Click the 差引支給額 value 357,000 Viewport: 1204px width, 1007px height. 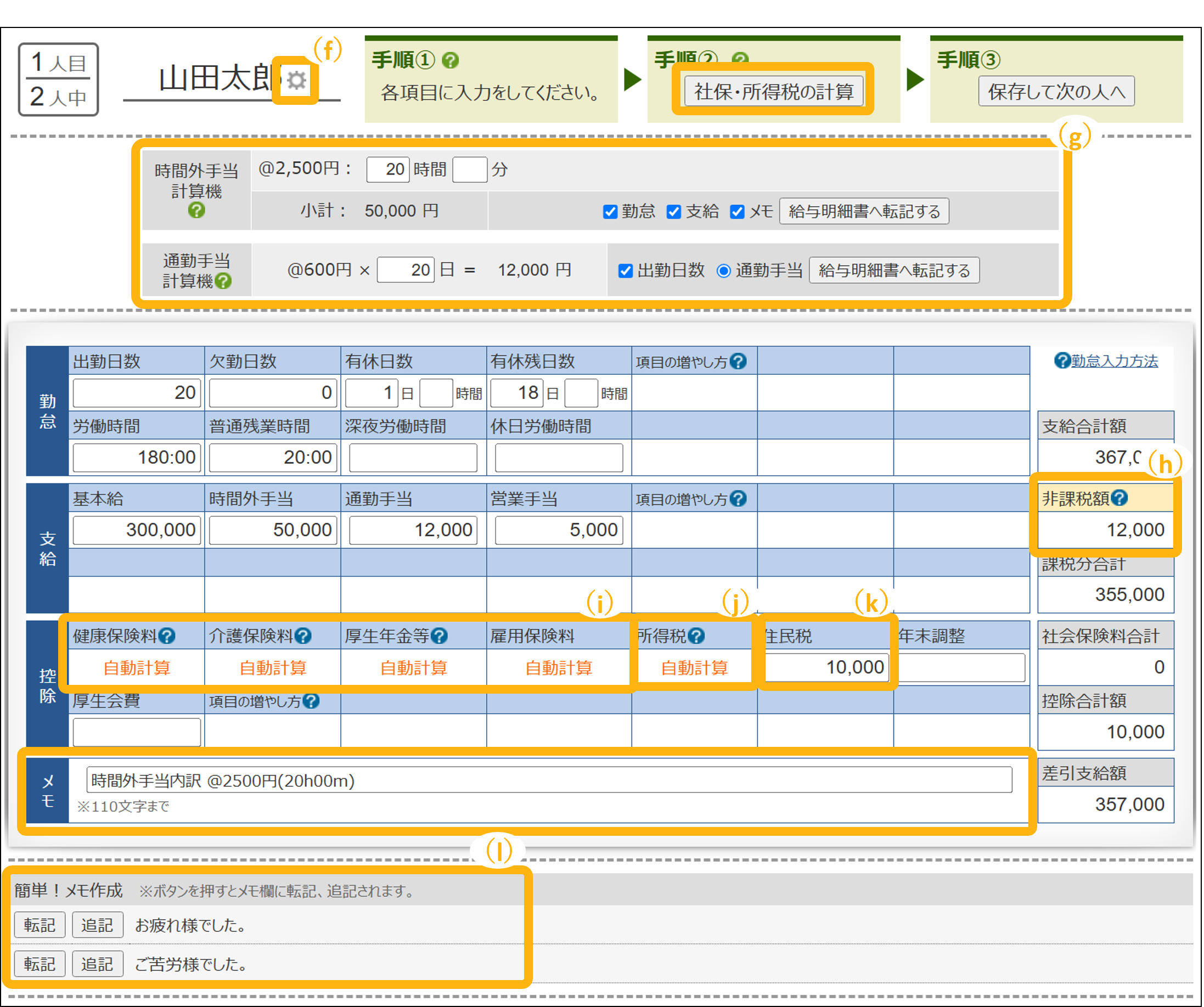click(x=1129, y=804)
